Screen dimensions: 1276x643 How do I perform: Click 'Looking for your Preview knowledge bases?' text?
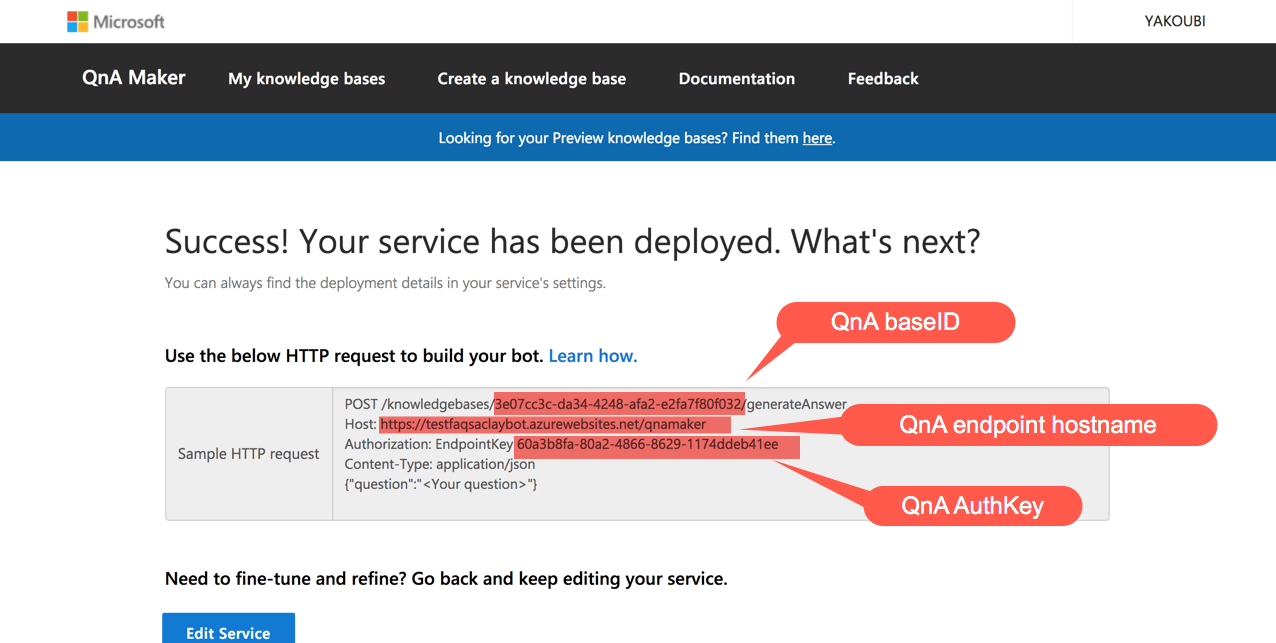(x=583, y=138)
